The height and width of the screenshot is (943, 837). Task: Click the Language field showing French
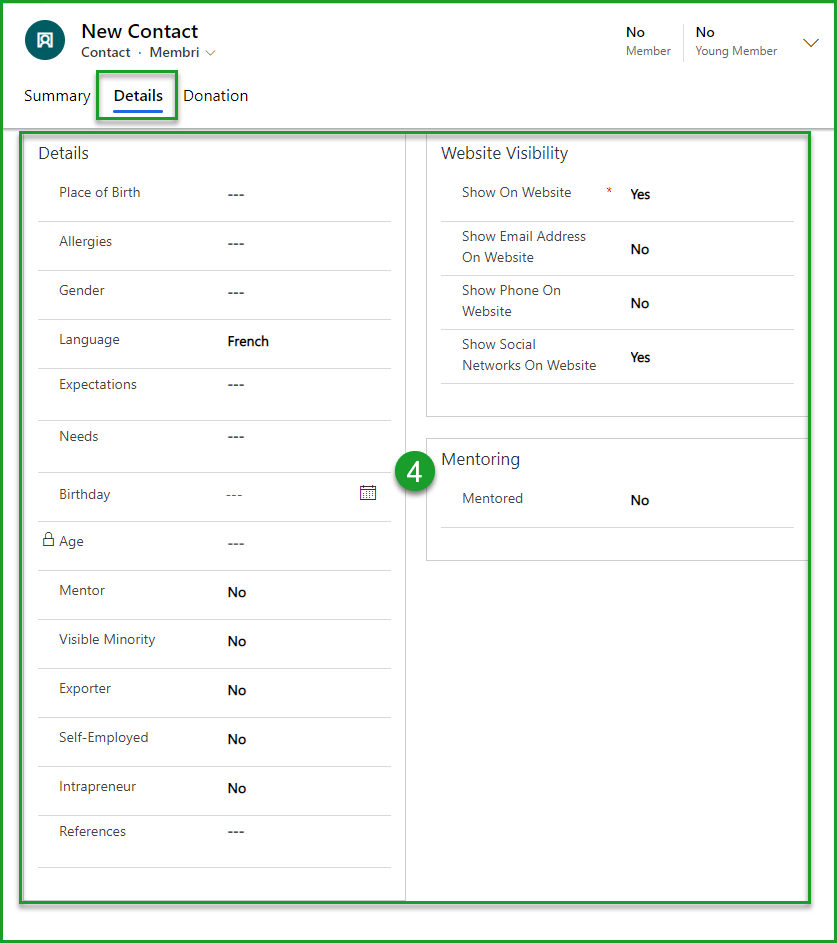248,341
